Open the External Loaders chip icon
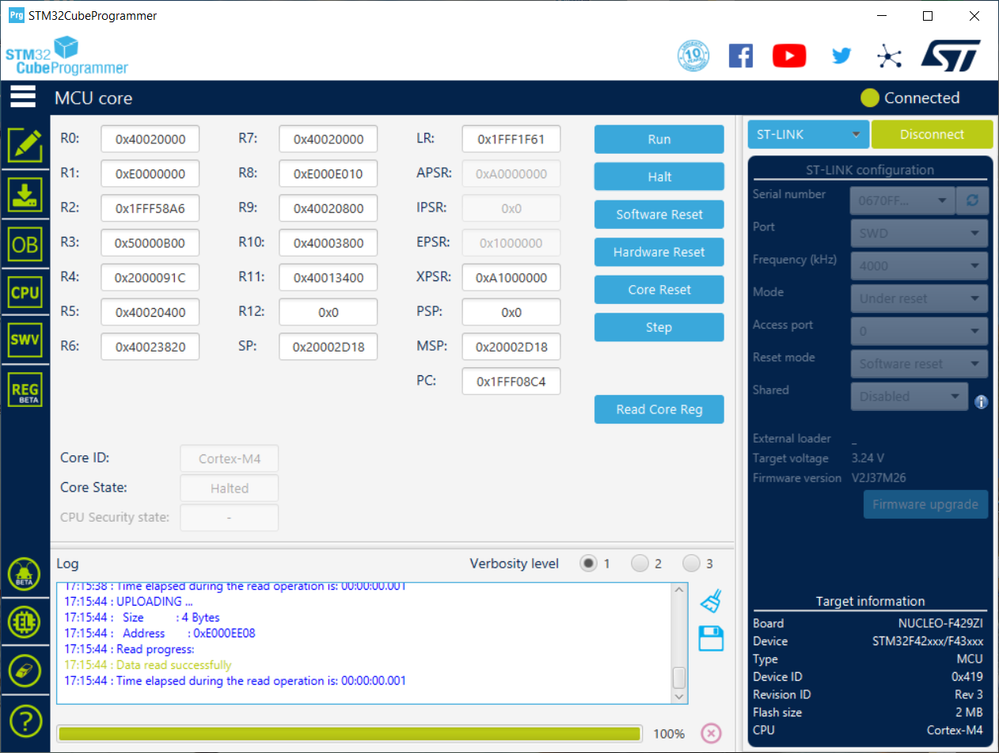Screen dimensions: 999x753 click(x=24, y=622)
